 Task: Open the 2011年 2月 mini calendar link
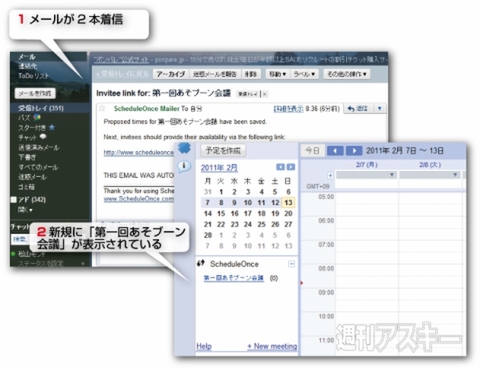click(x=219, y=168)
